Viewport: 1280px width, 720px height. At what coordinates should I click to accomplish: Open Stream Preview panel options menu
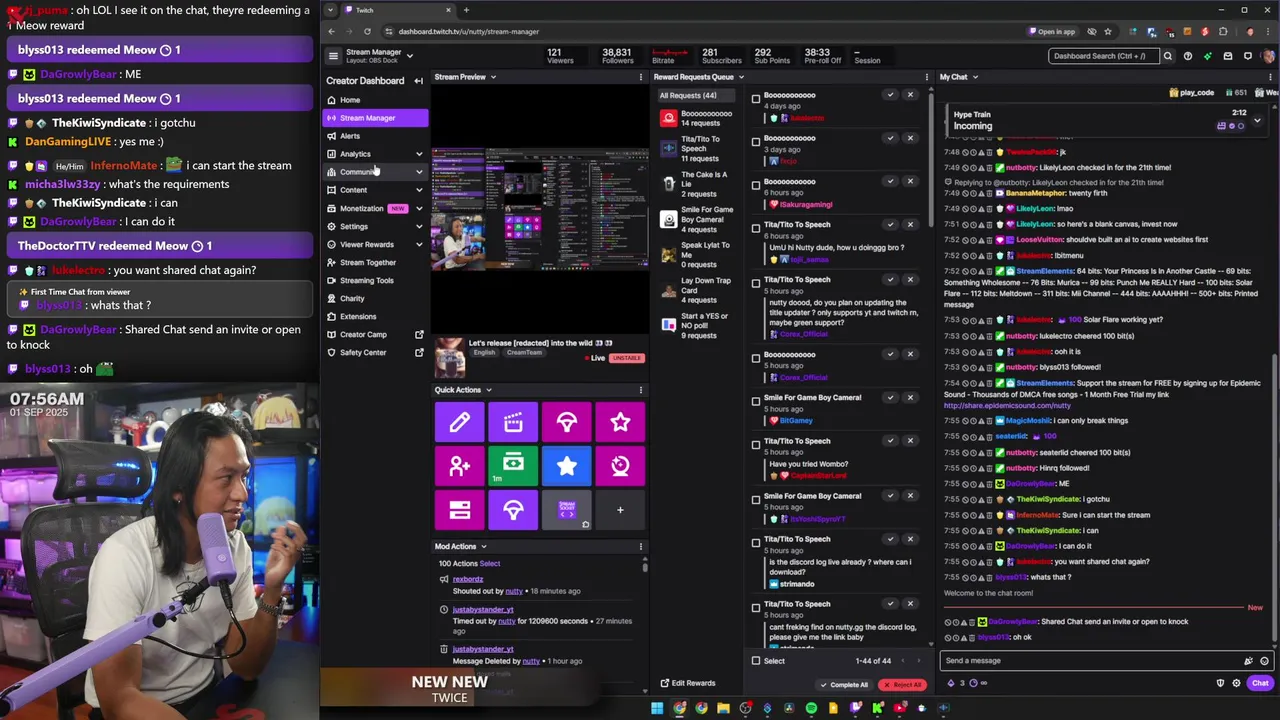tap(641, 77)
